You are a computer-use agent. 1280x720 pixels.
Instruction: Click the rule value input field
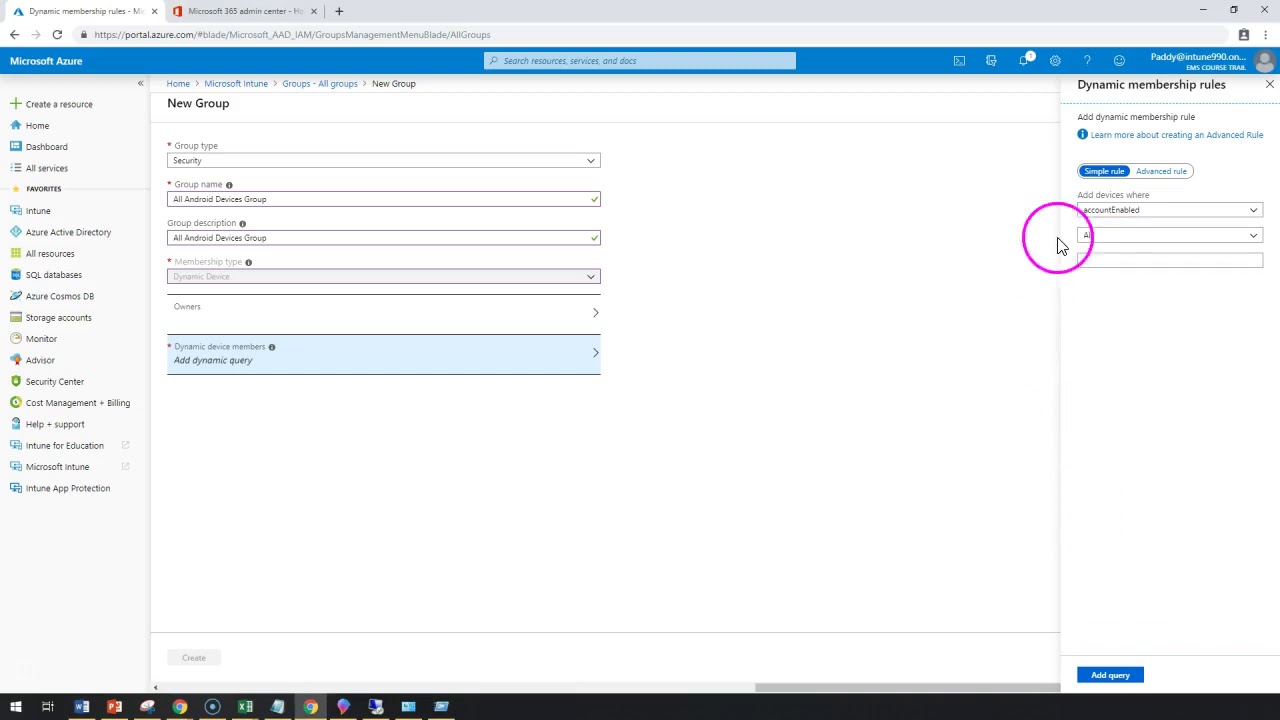point(1170,260)
